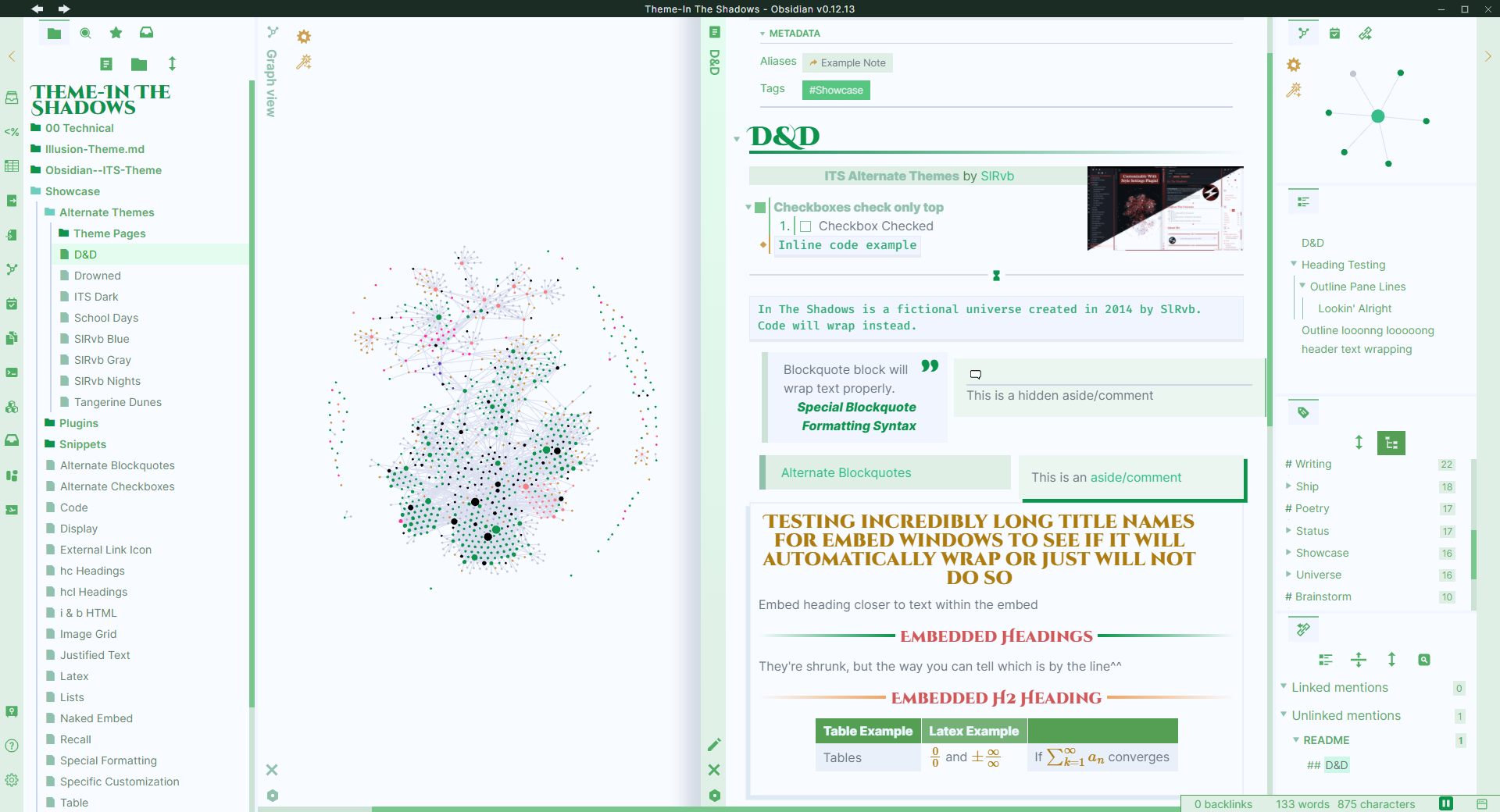Open the inbox tab beside Starred
The image size is (1500, 812).
[x=146, y=33]
